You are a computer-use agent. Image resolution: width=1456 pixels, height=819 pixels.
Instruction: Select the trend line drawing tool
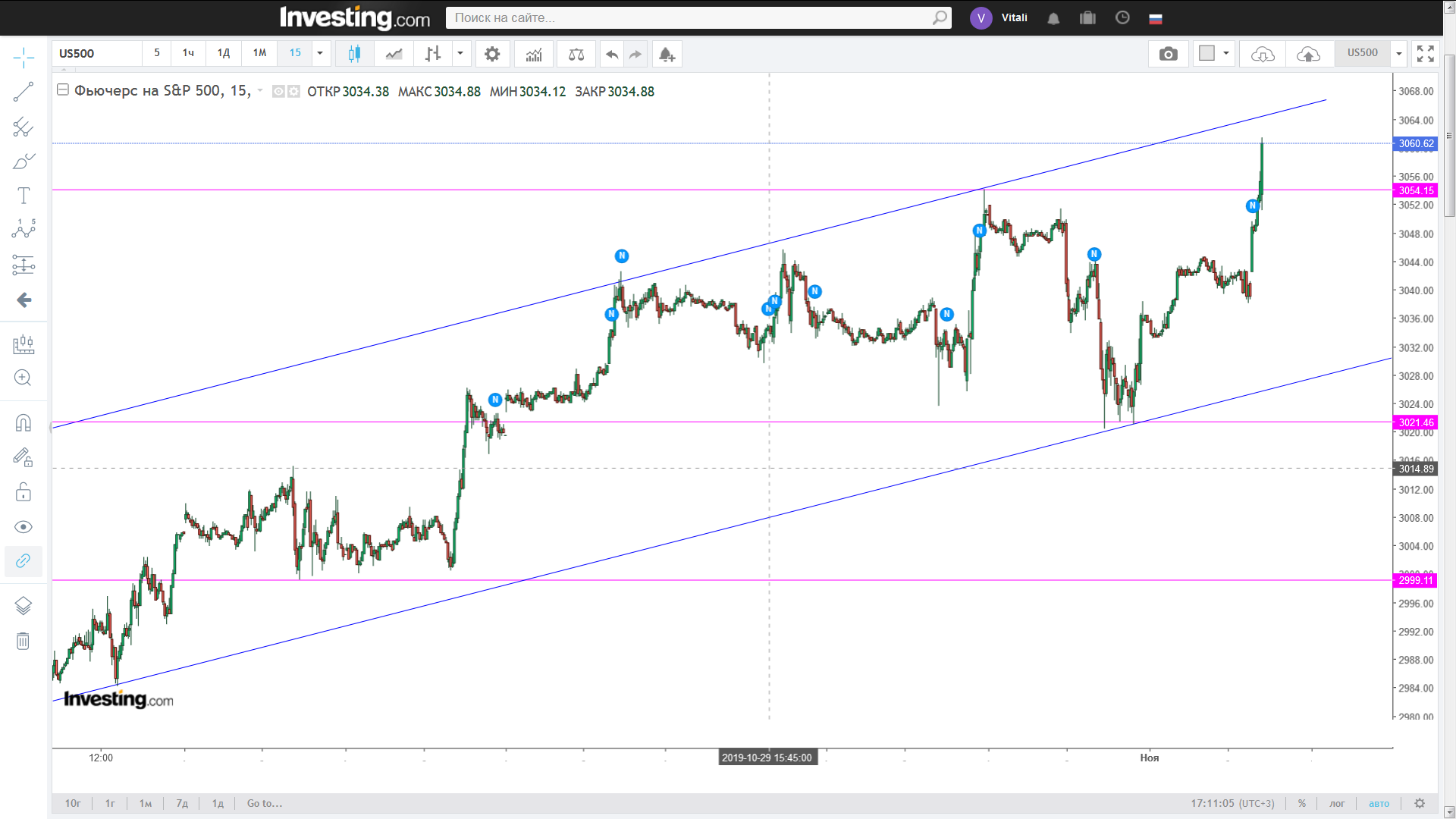(x=24, y=92)
